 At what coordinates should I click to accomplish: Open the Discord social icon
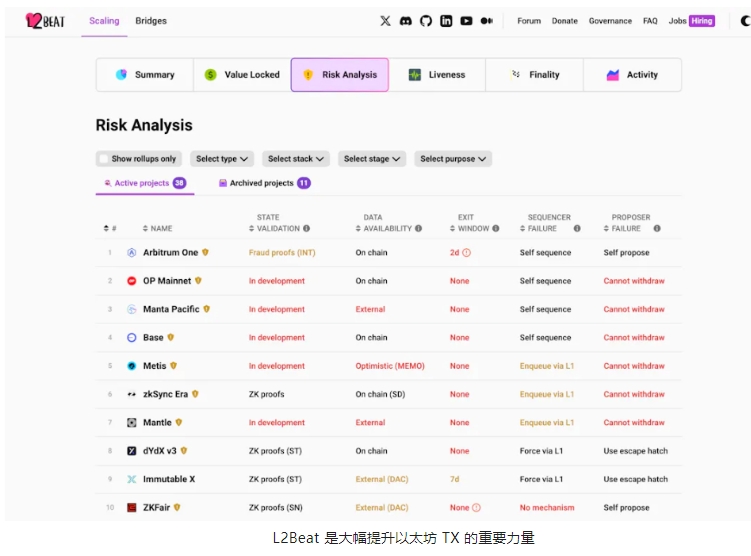[x=406, y=21]
